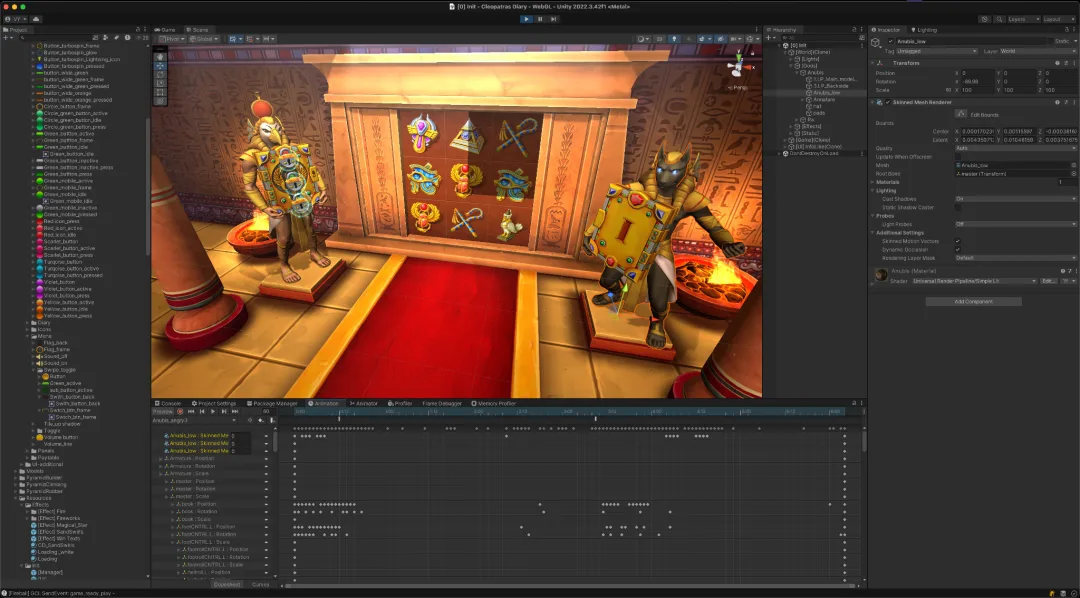The height and width of the screenshot is (598, 1080).
Task: Switch to the Lighting tab
Action: (x=924, y=30)
